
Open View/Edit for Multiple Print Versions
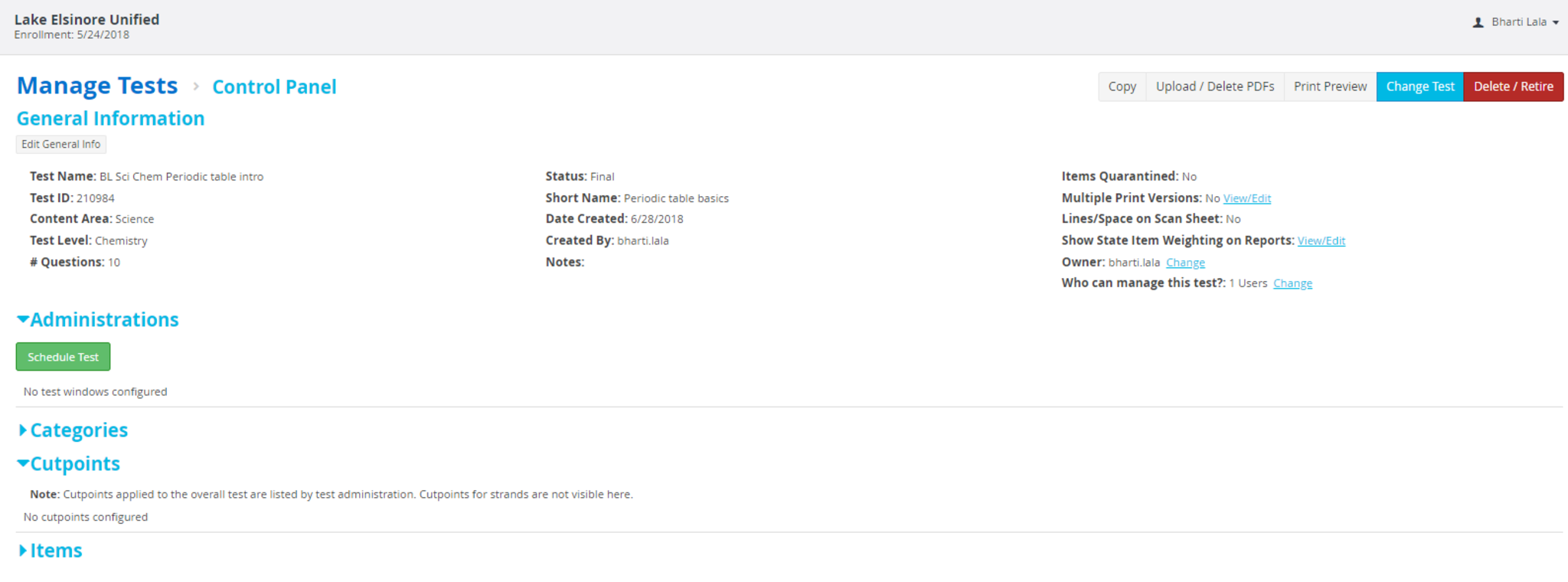point(1246,198)
